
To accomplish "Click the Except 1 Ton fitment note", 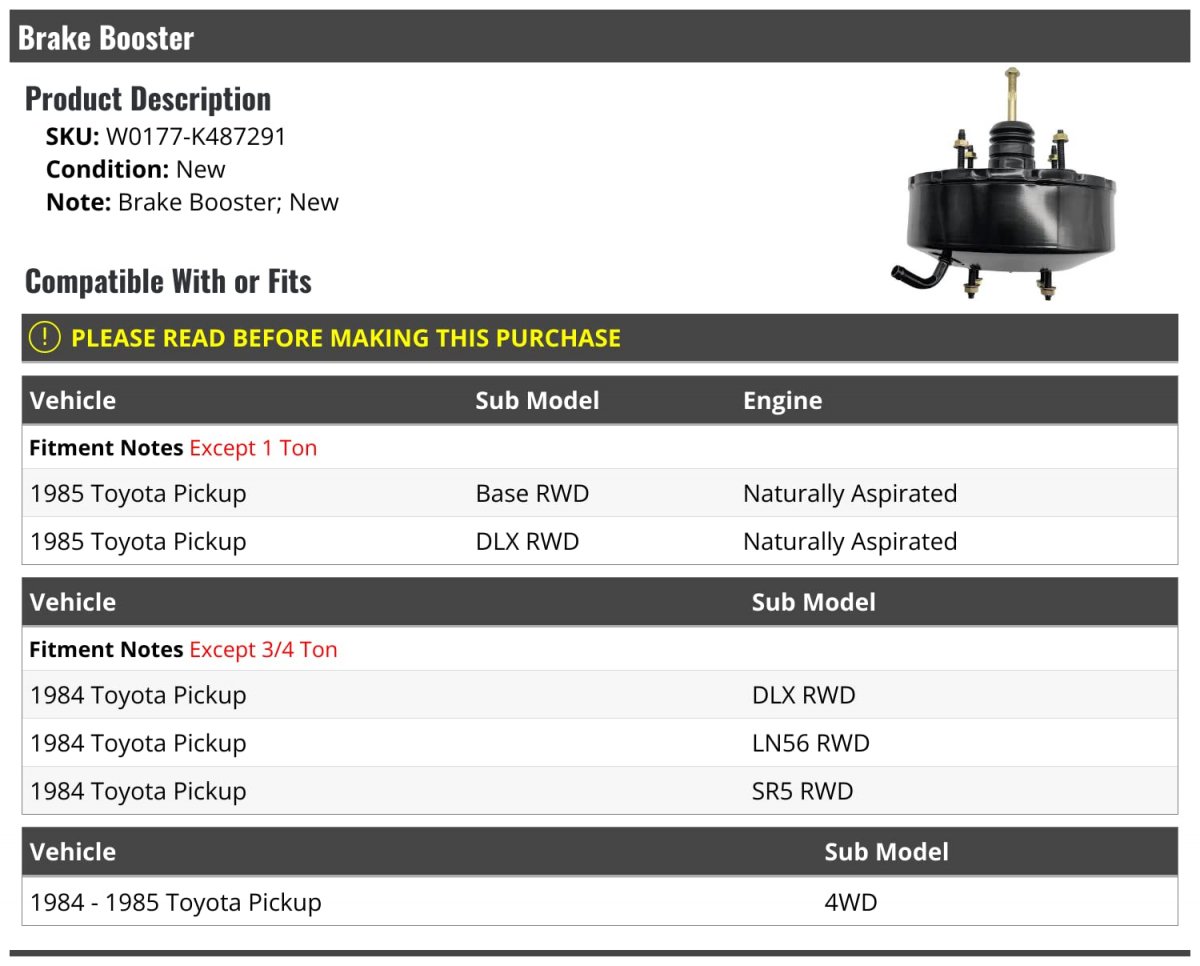I will [x=253, y=448].
